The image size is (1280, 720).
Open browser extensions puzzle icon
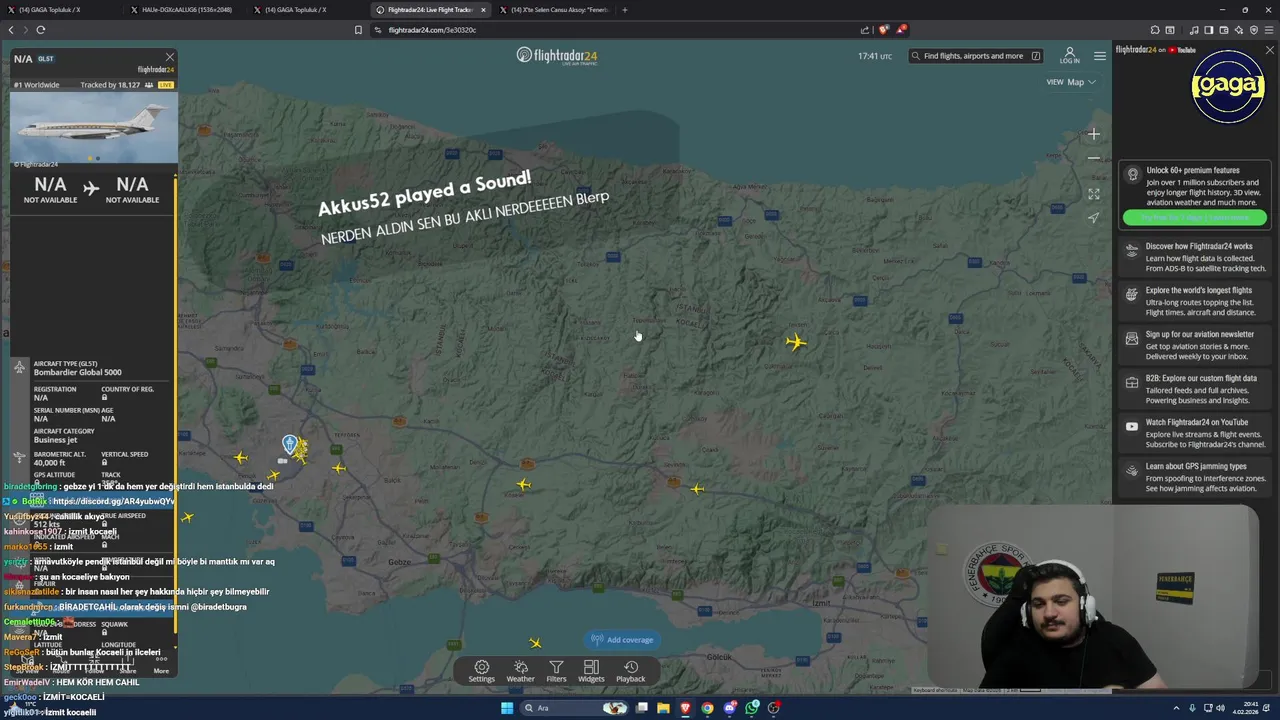pyautogui.click(x=1155, y=30)
